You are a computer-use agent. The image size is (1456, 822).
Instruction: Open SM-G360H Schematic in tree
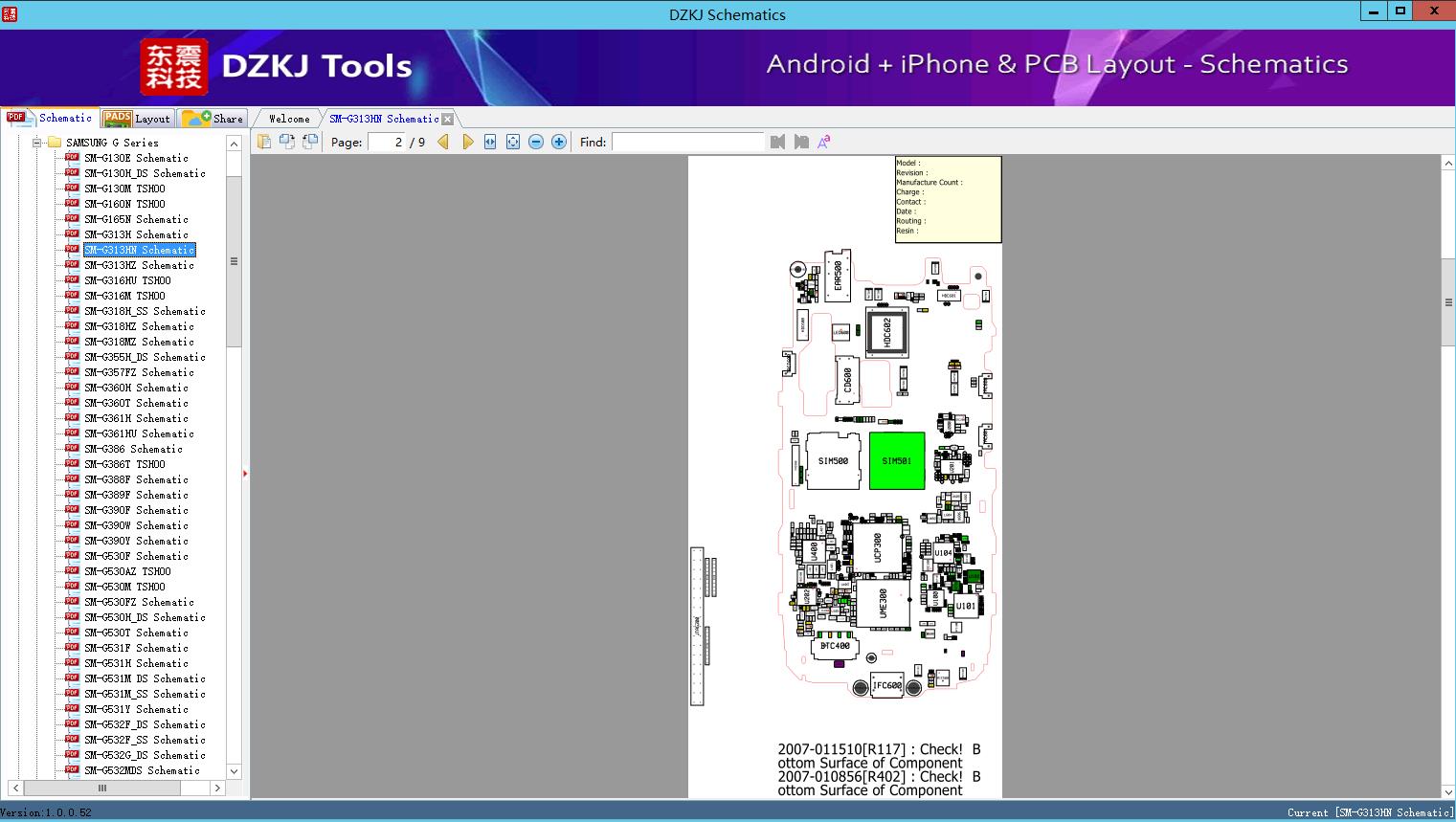click(x=136, y=388)
